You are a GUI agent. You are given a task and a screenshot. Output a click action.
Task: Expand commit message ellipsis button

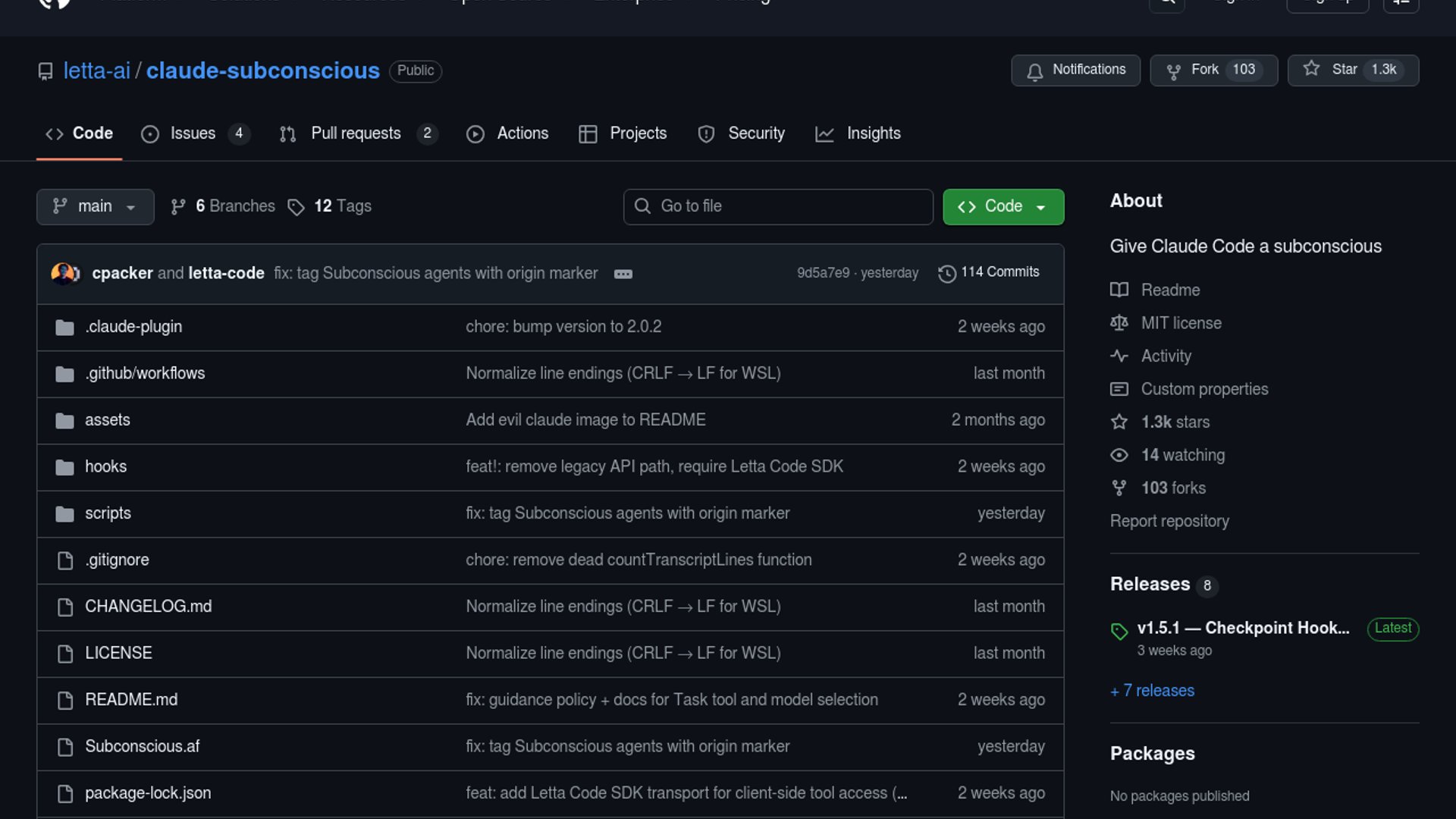point(623,274)
